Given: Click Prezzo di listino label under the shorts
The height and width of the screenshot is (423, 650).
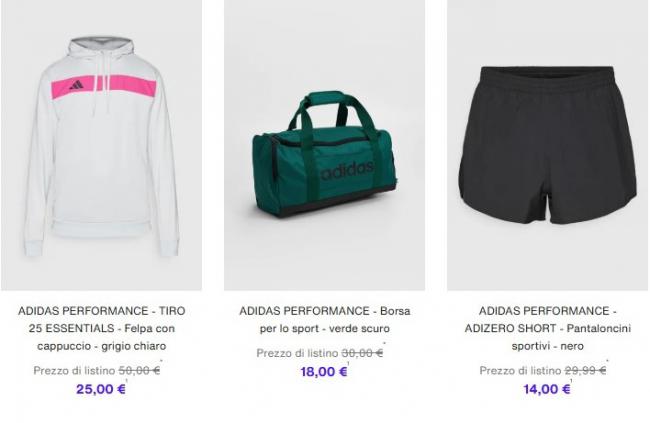Looking at the screenshot, I should 520,370.
